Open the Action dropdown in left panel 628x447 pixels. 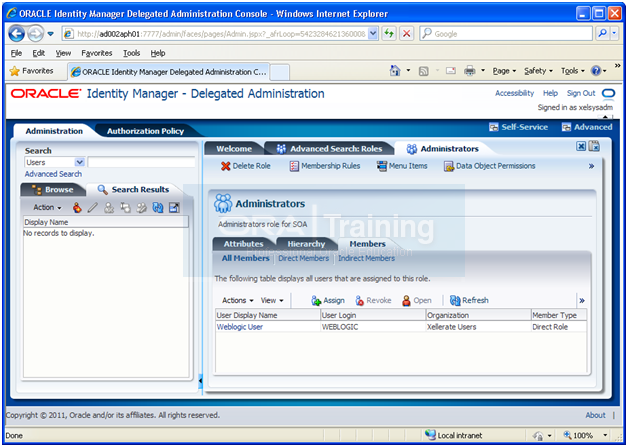(47, 207)
